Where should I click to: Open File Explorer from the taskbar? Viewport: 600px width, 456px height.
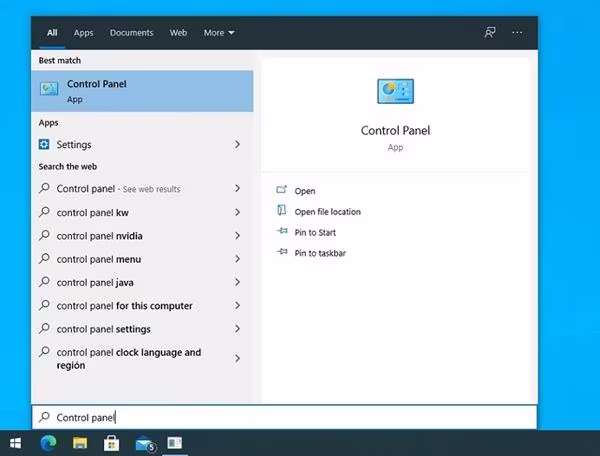pyautogui.click(x=80, y=443)
